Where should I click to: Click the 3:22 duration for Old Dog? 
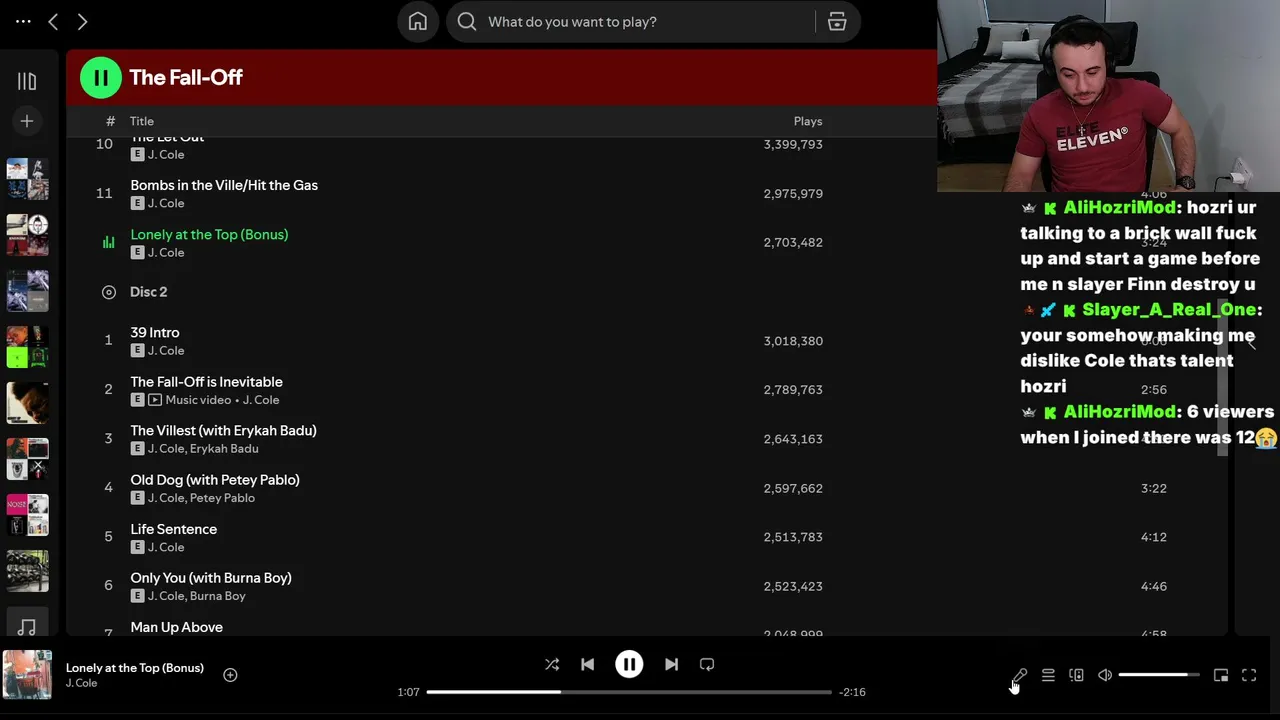1154,488
